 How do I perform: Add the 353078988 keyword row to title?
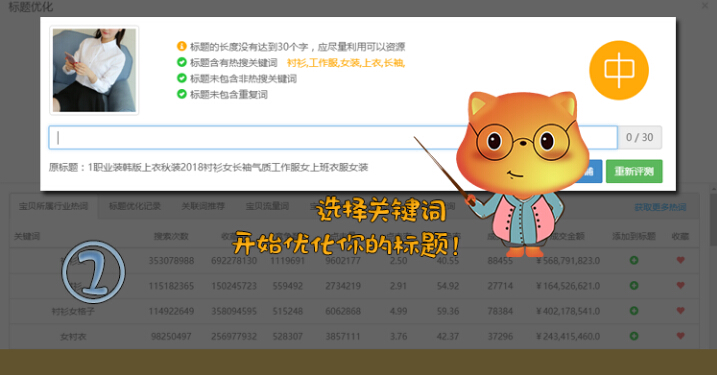click(634, 260)
